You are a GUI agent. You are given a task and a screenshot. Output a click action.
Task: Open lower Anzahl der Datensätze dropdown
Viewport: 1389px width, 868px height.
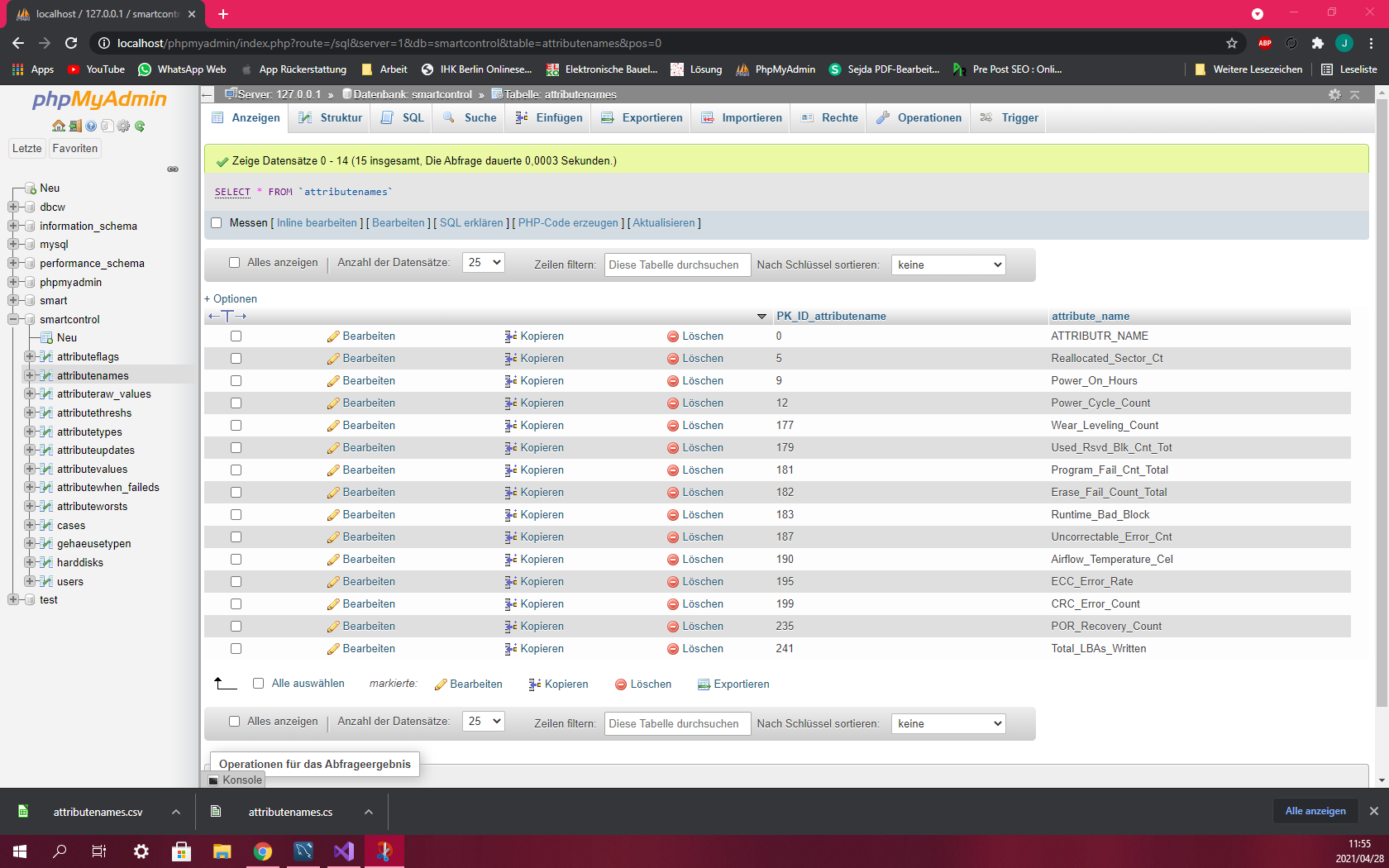coord(483,722)
